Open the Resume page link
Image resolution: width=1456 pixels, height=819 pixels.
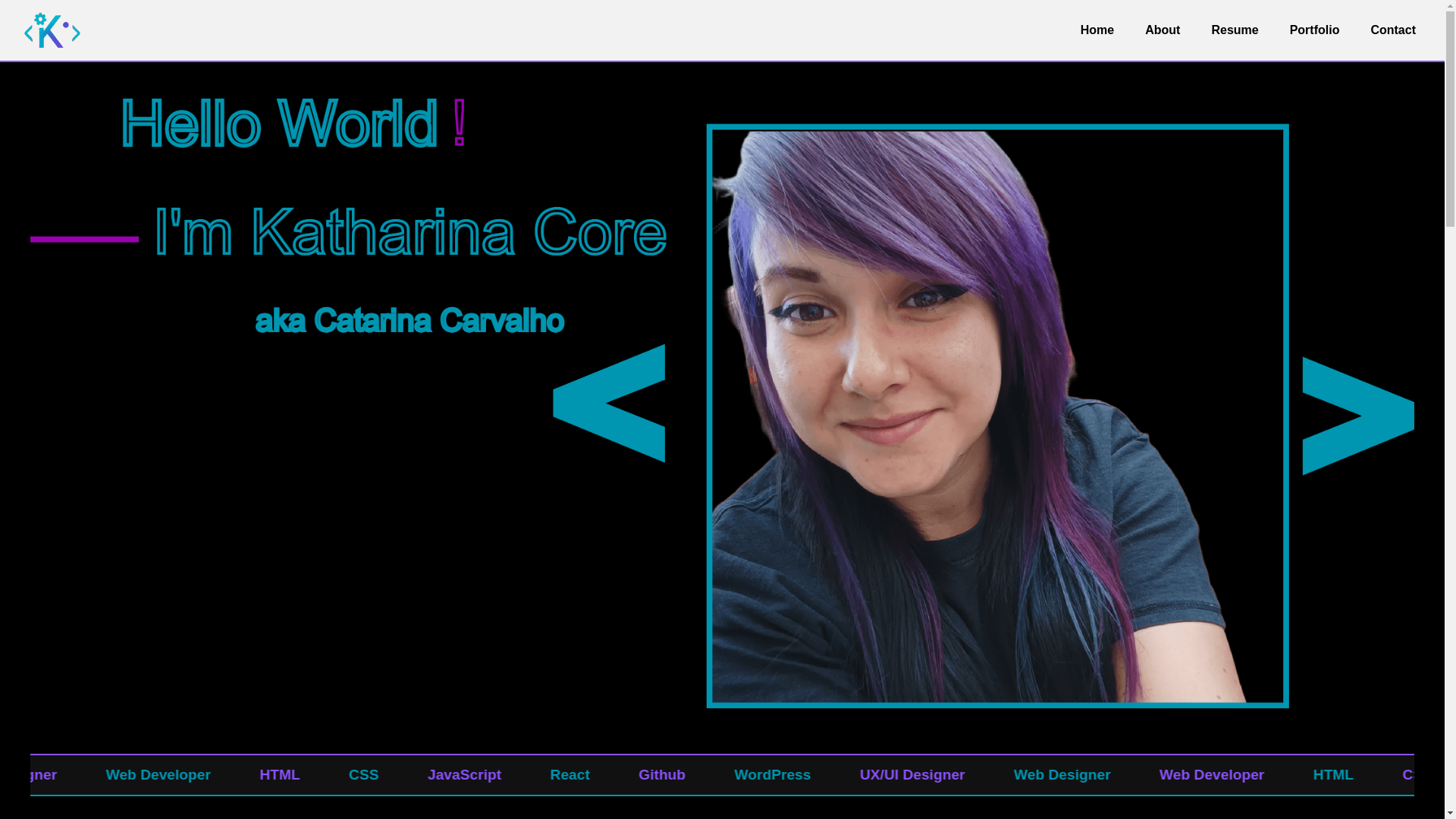pyautogui.click(x=1234, y=30)
